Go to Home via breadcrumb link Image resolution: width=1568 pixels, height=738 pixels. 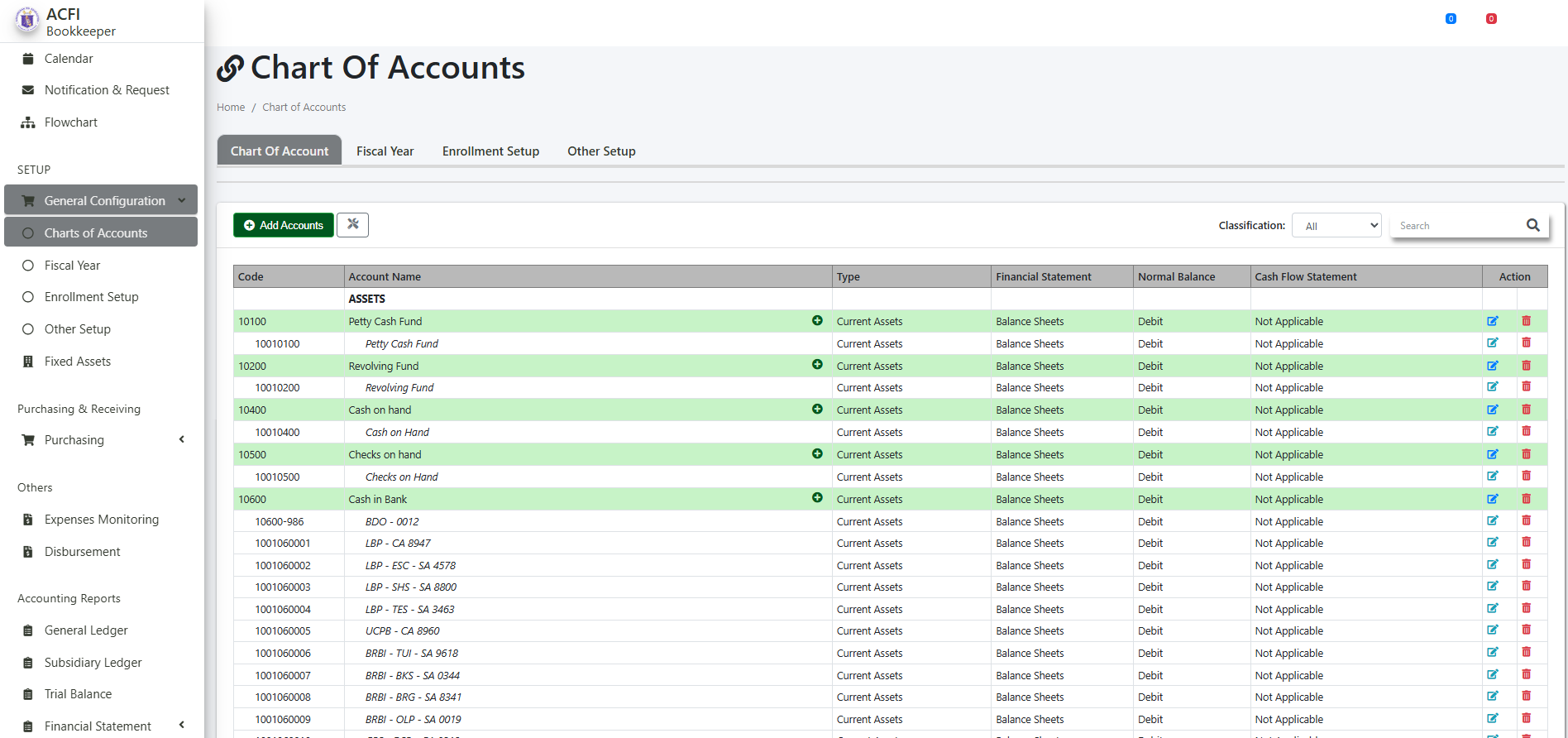pos(231,108)
